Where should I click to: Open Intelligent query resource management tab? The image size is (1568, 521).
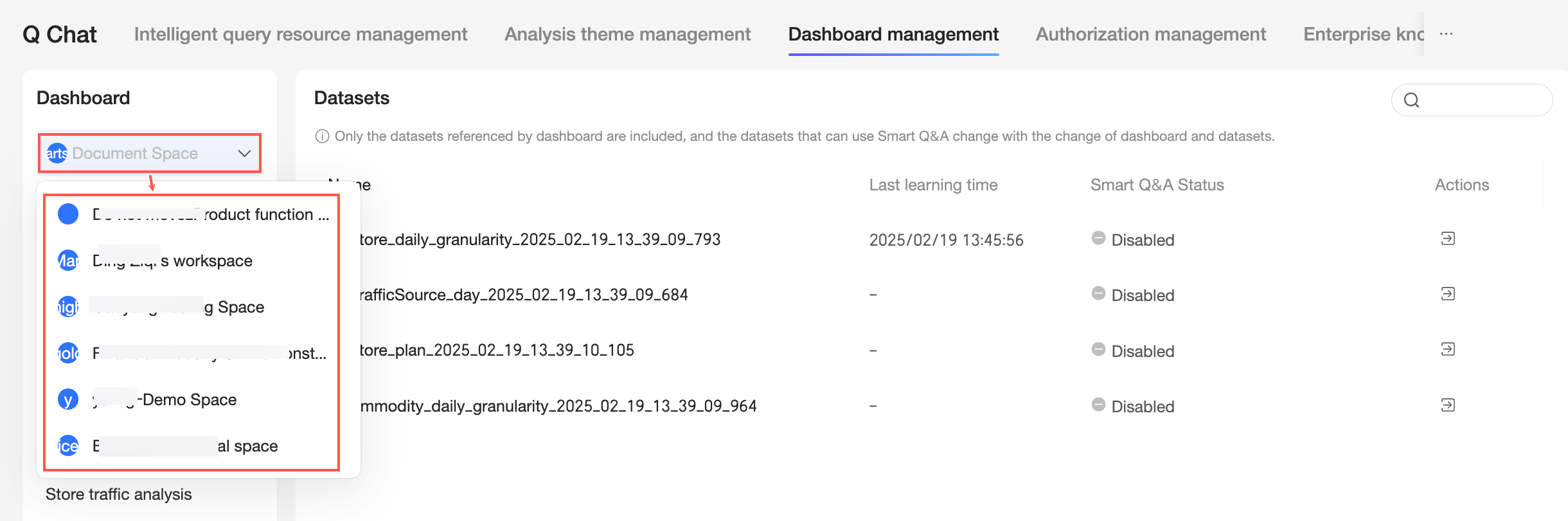pos(301,34)
